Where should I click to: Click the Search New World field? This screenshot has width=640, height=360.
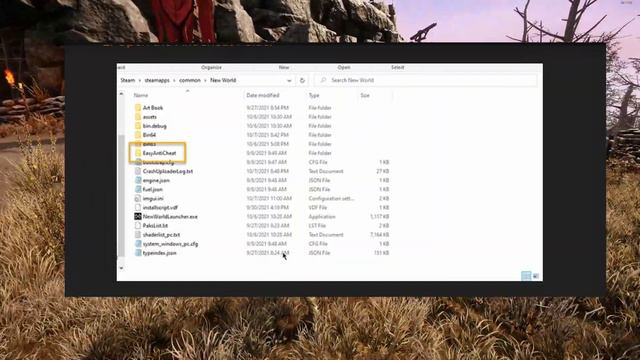click(426, 80)
